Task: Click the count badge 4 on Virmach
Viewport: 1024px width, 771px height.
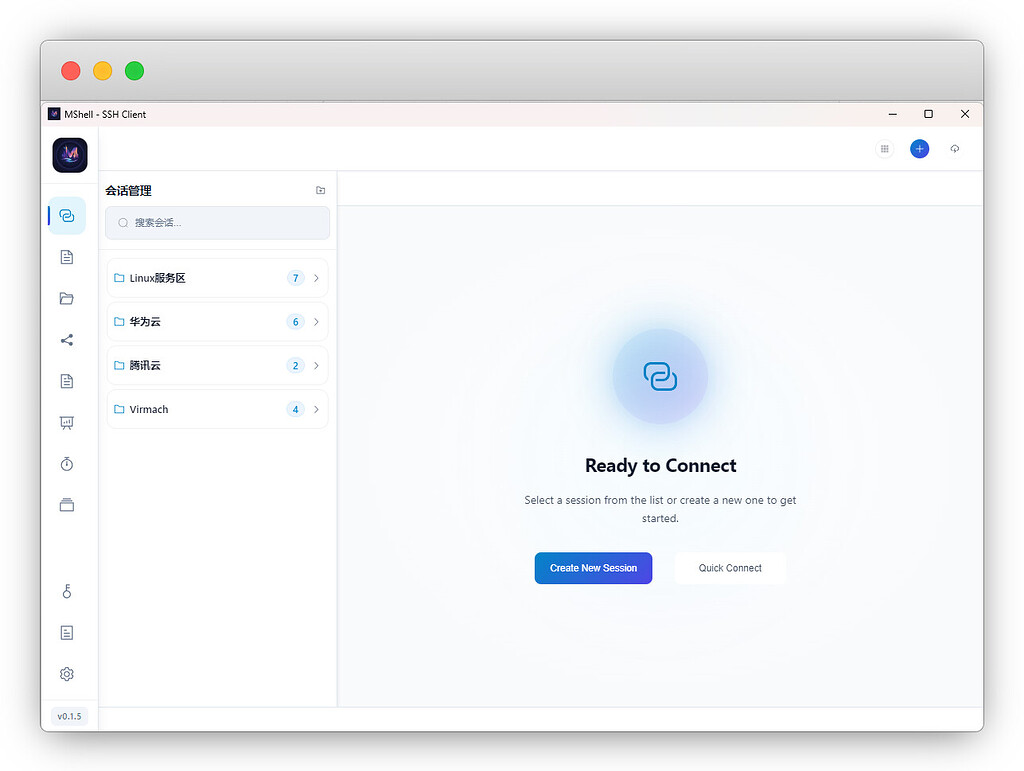Action: [x=295, y=409]
